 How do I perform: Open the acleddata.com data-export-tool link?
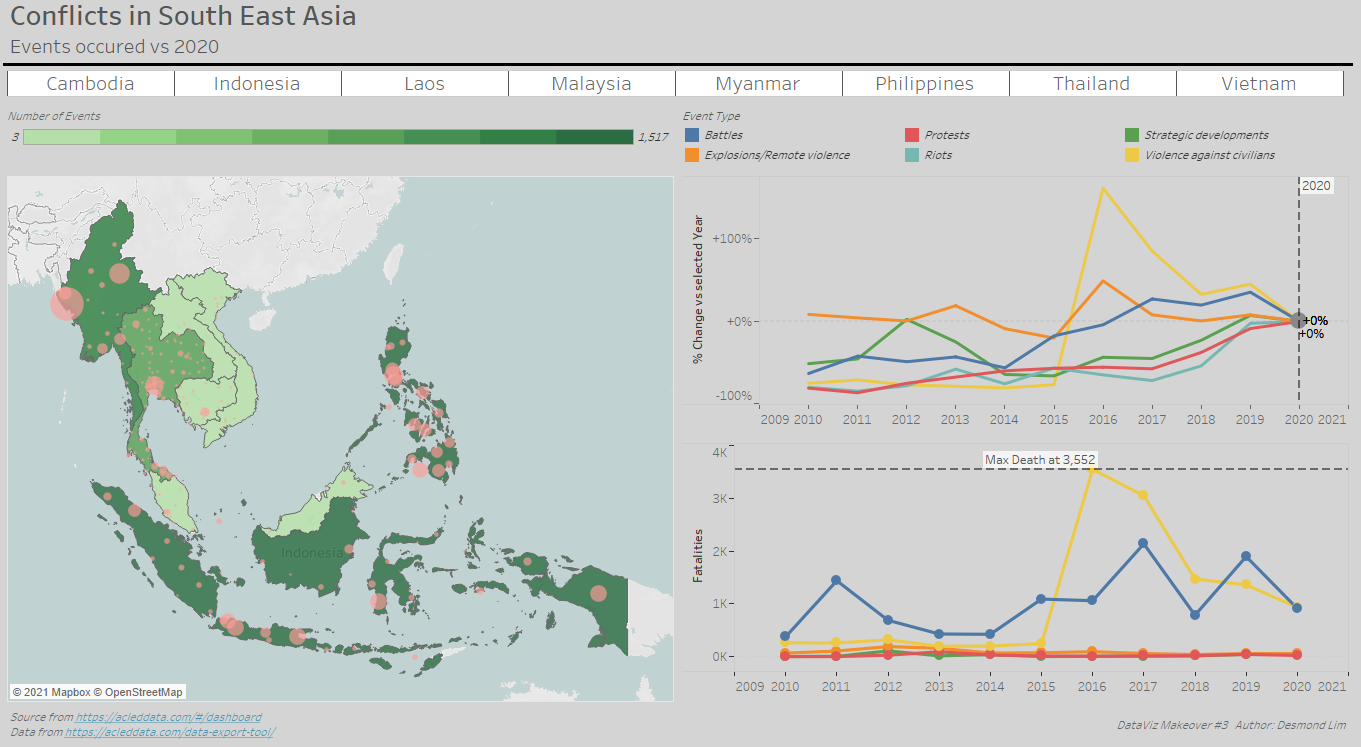click(169, 732)
